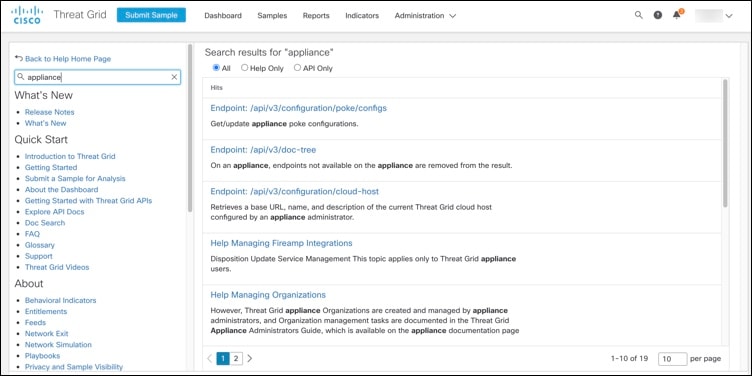
Task: Go to previous results page arrow
Action: click(x=210, y=358)
